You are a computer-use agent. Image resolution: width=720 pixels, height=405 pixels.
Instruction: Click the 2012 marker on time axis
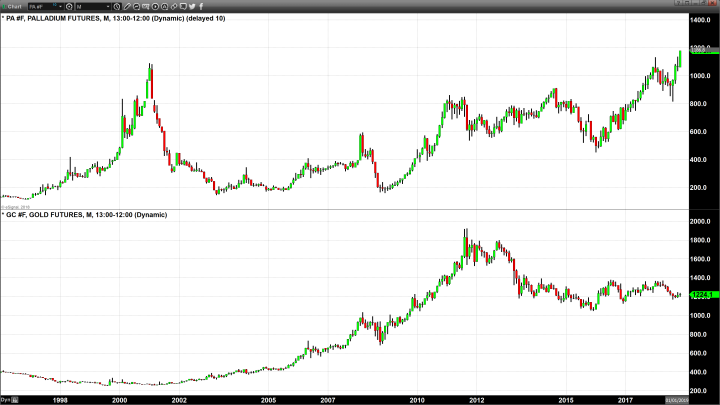[x=476, y=398]
